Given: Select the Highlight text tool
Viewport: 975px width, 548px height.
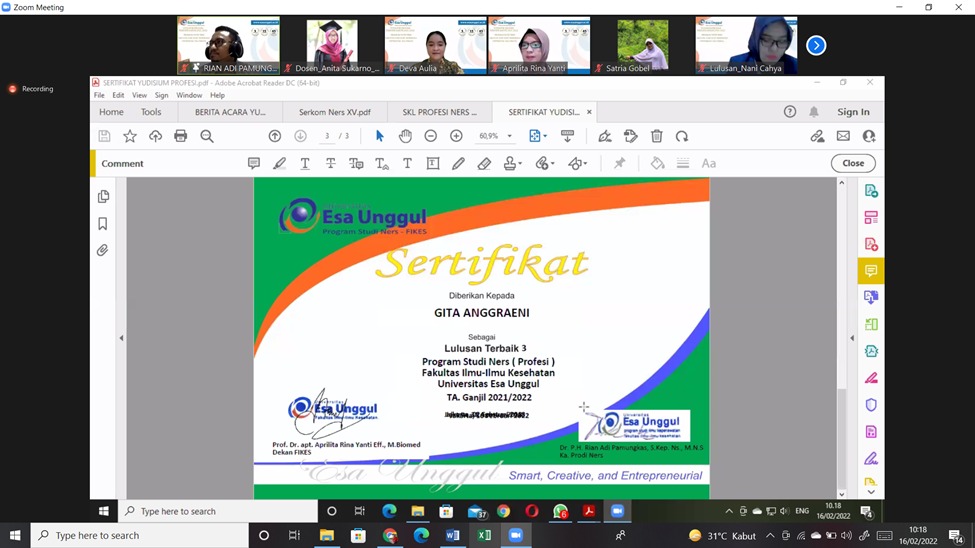Looking at the screenshot, I should (279, 164).
